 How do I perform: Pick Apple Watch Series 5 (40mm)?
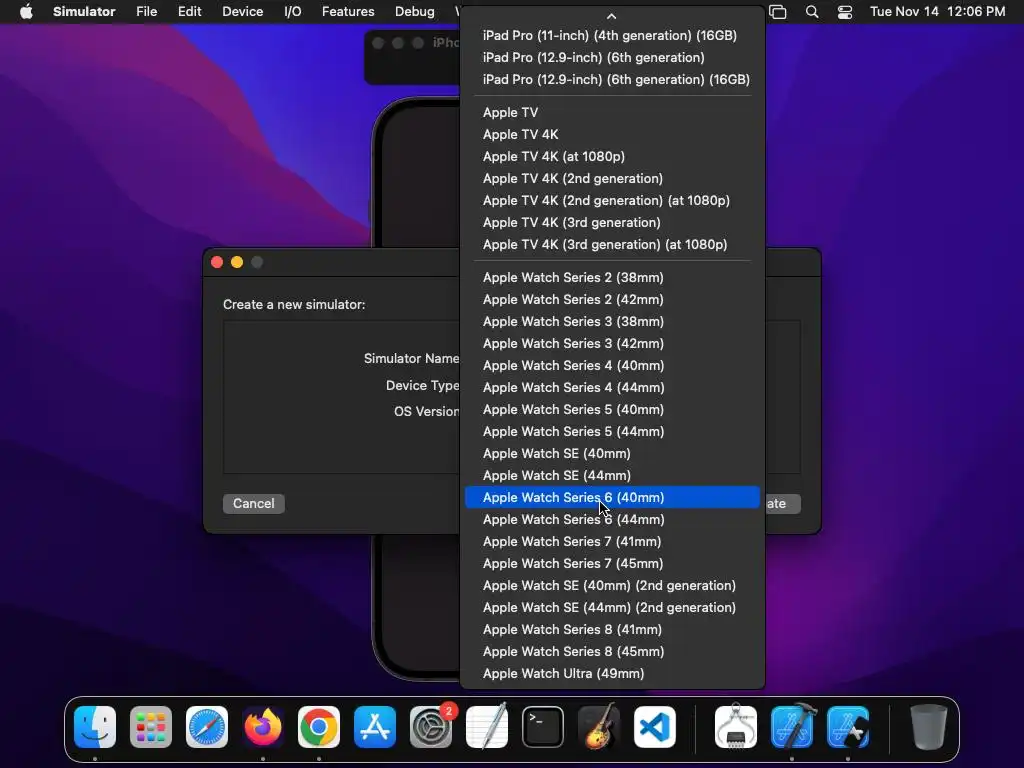[x=613, y=409]
